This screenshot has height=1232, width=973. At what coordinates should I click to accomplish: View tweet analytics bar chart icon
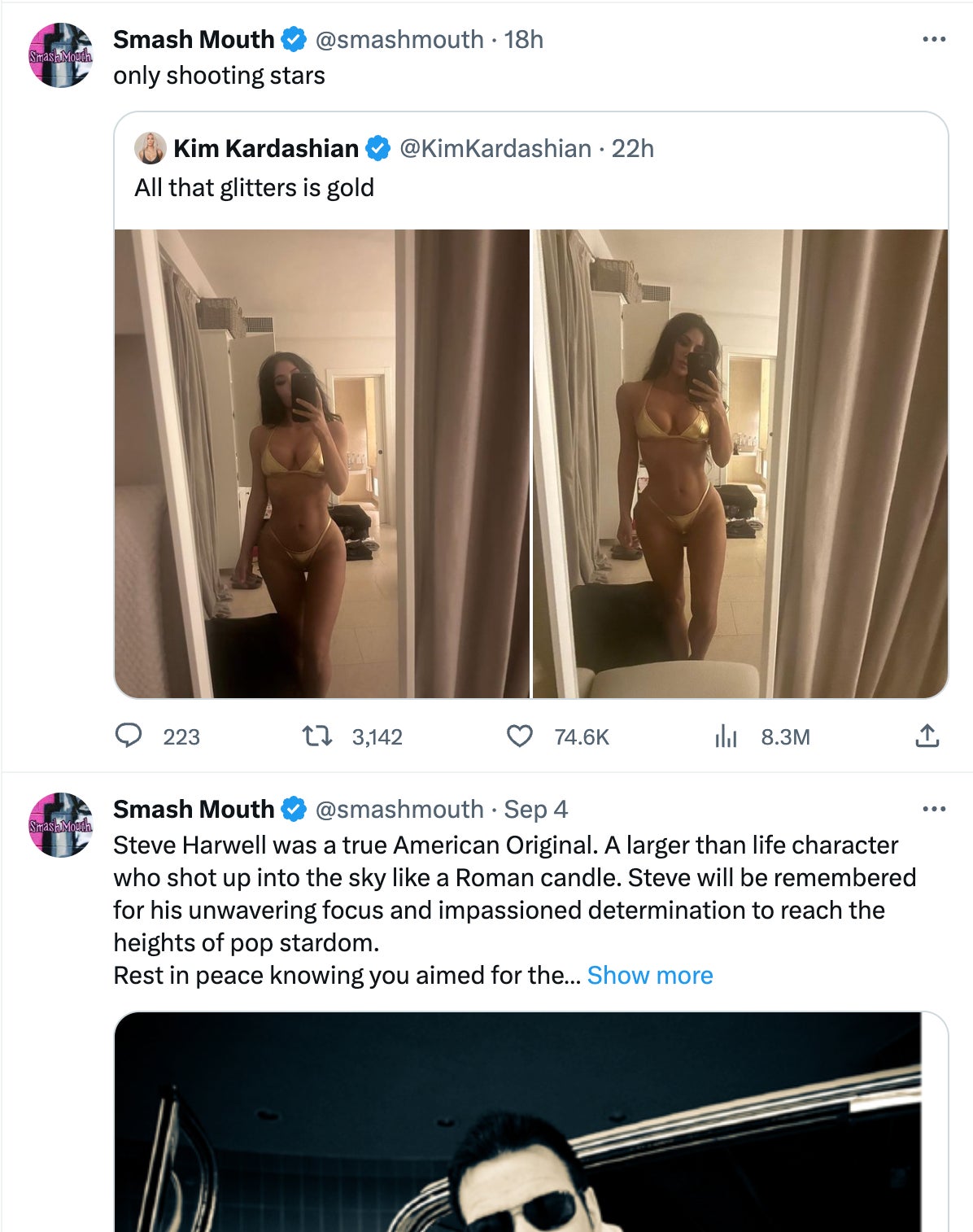click(726, 736)
